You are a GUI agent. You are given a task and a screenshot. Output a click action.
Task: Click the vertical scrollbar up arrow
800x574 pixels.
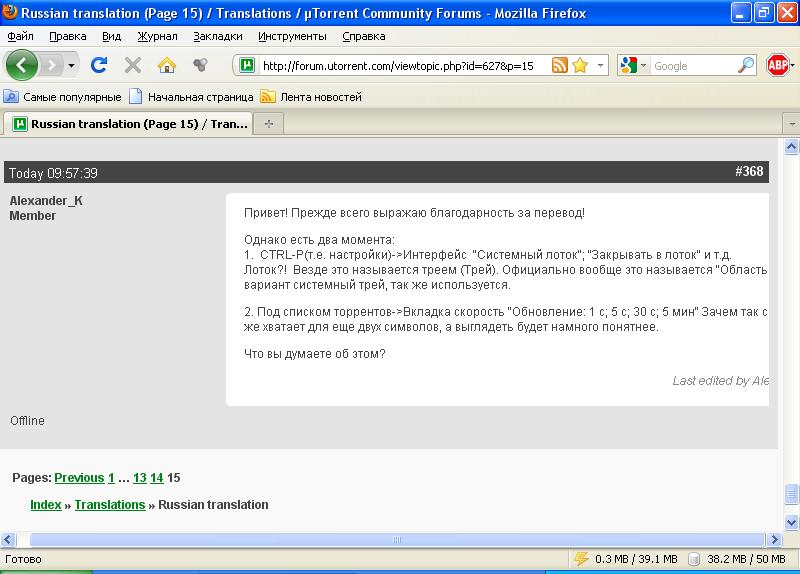(x=791, y=147)
